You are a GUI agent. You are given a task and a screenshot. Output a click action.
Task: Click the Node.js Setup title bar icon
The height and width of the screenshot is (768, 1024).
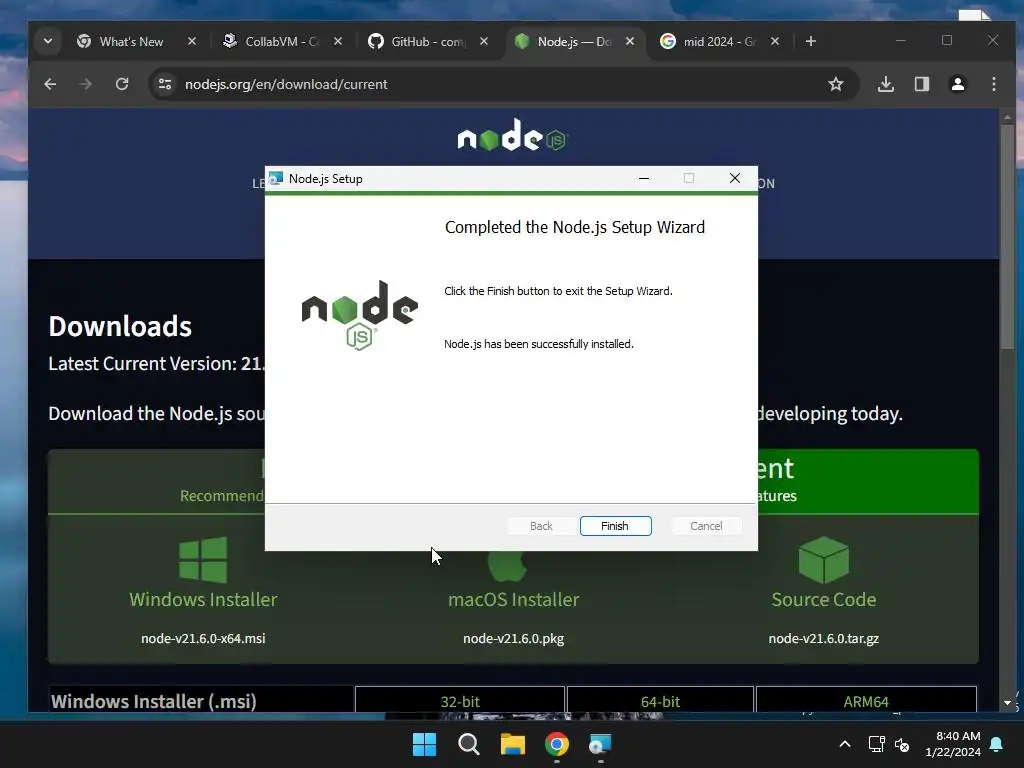point(276,178)
